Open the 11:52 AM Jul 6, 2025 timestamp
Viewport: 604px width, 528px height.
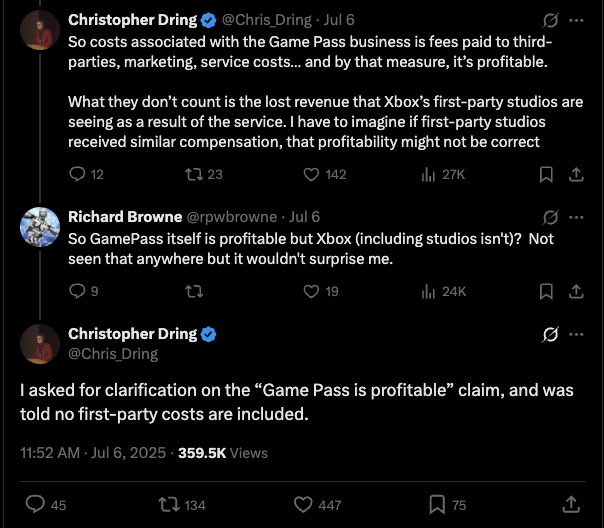[x=94, y=452]
